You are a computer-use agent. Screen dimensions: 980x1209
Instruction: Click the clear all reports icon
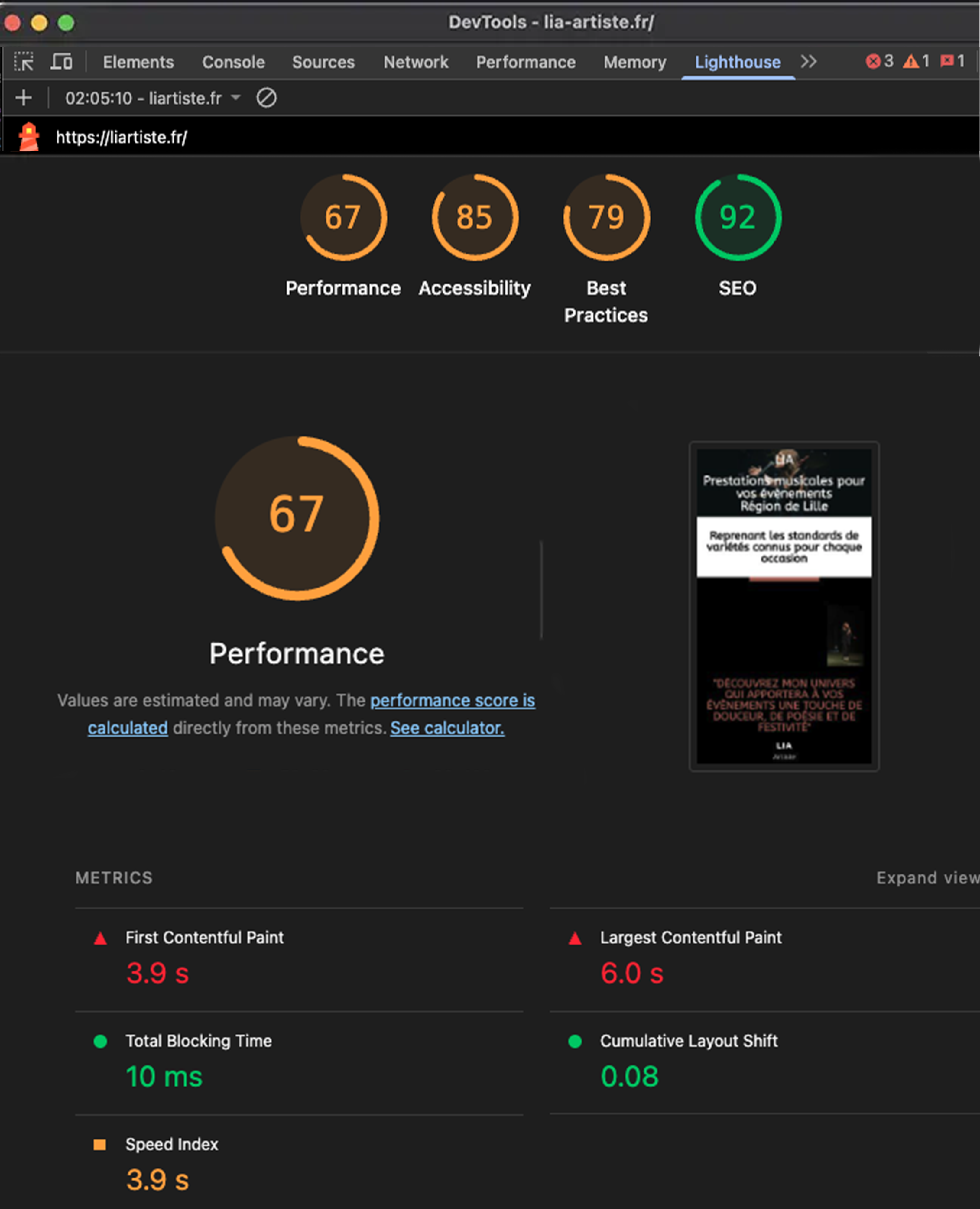click(x=266, y=98)
